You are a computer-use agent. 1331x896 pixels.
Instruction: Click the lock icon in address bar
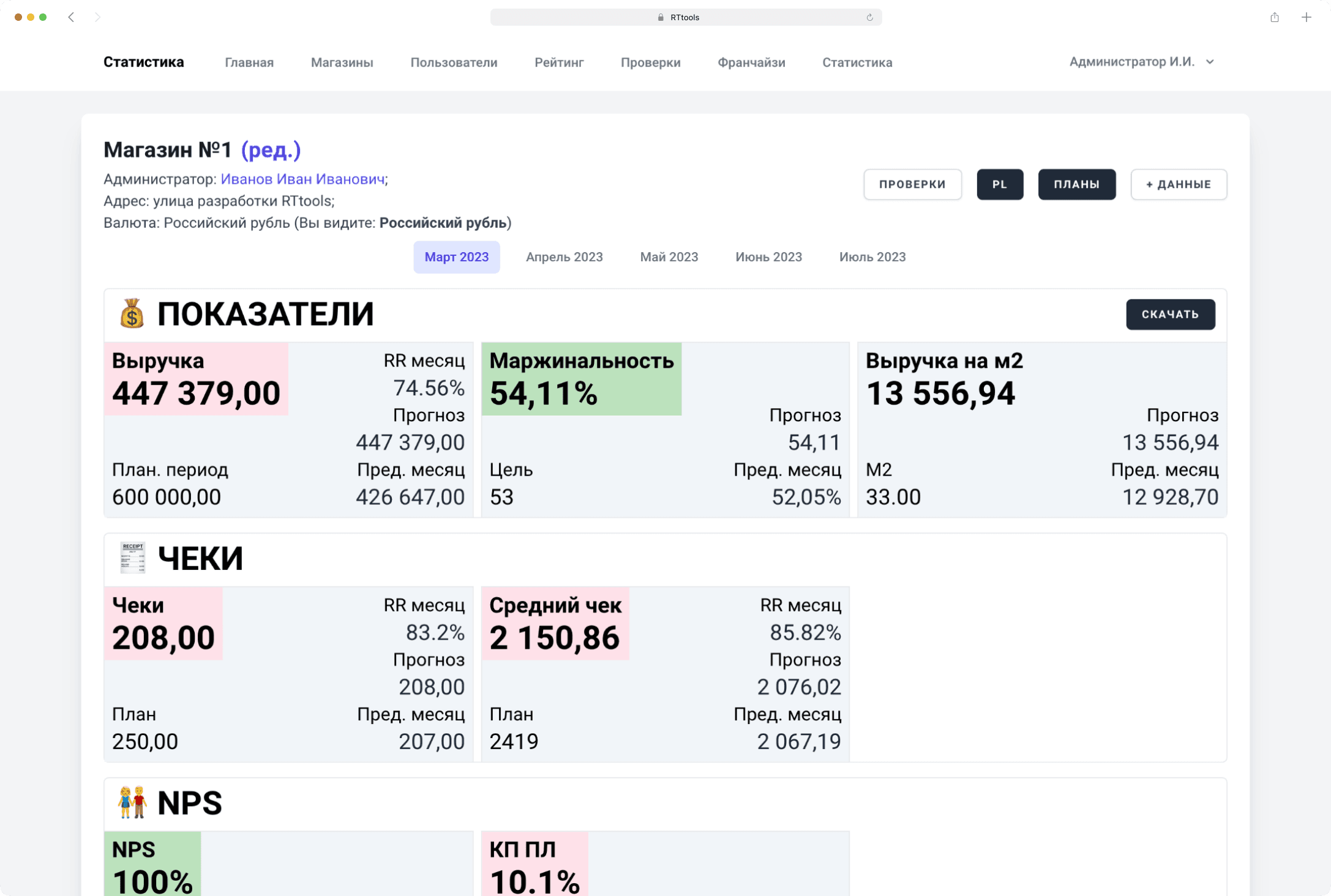coord(661,17)
